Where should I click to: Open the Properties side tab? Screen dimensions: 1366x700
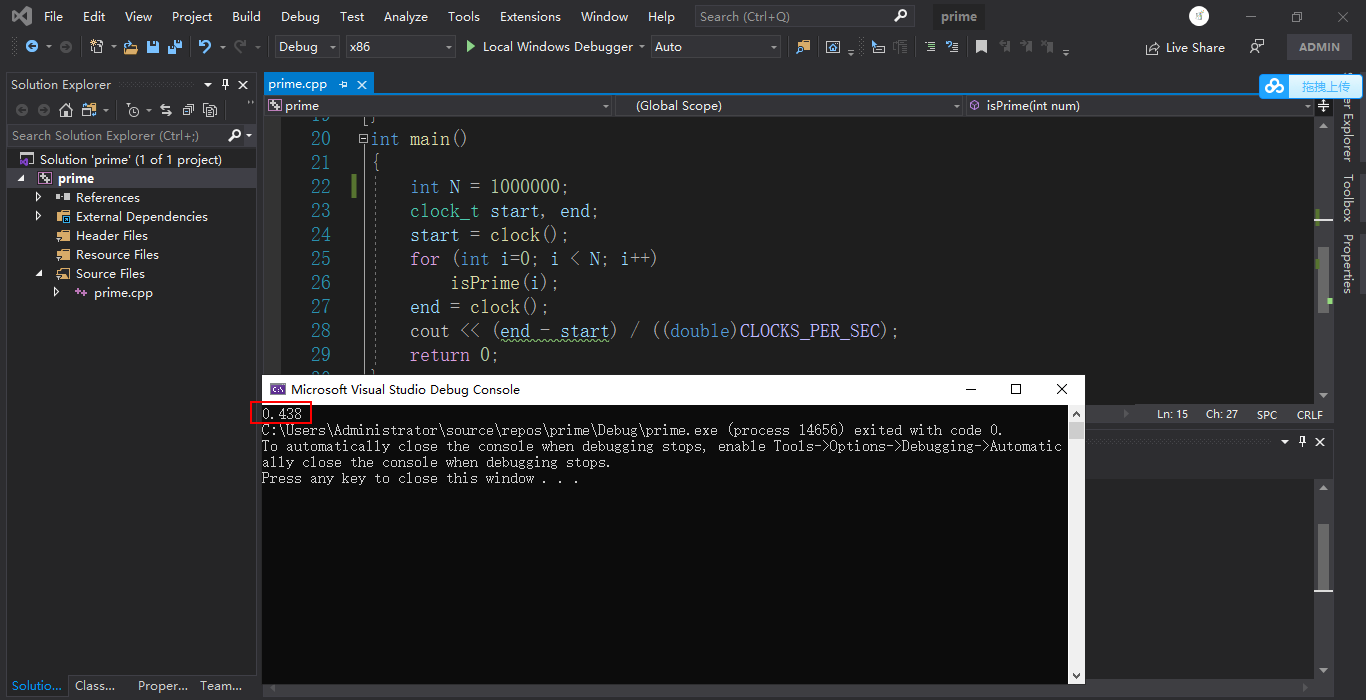(1347, 264)
